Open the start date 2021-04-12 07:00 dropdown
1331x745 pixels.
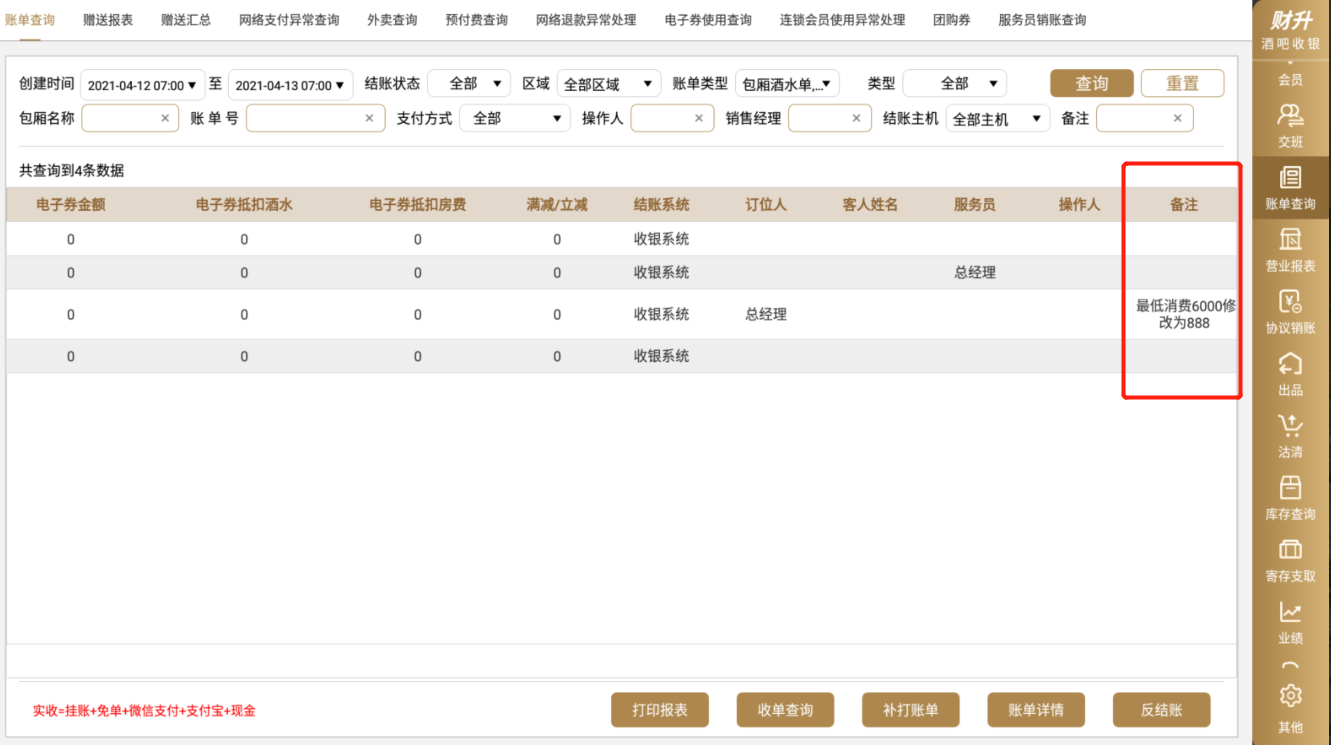point(142,85)
